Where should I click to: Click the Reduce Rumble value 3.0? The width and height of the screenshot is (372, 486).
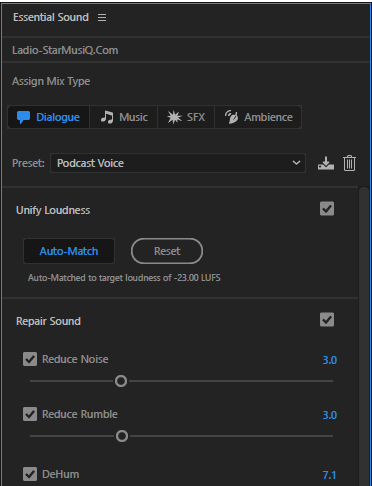[x=330, y=415]
